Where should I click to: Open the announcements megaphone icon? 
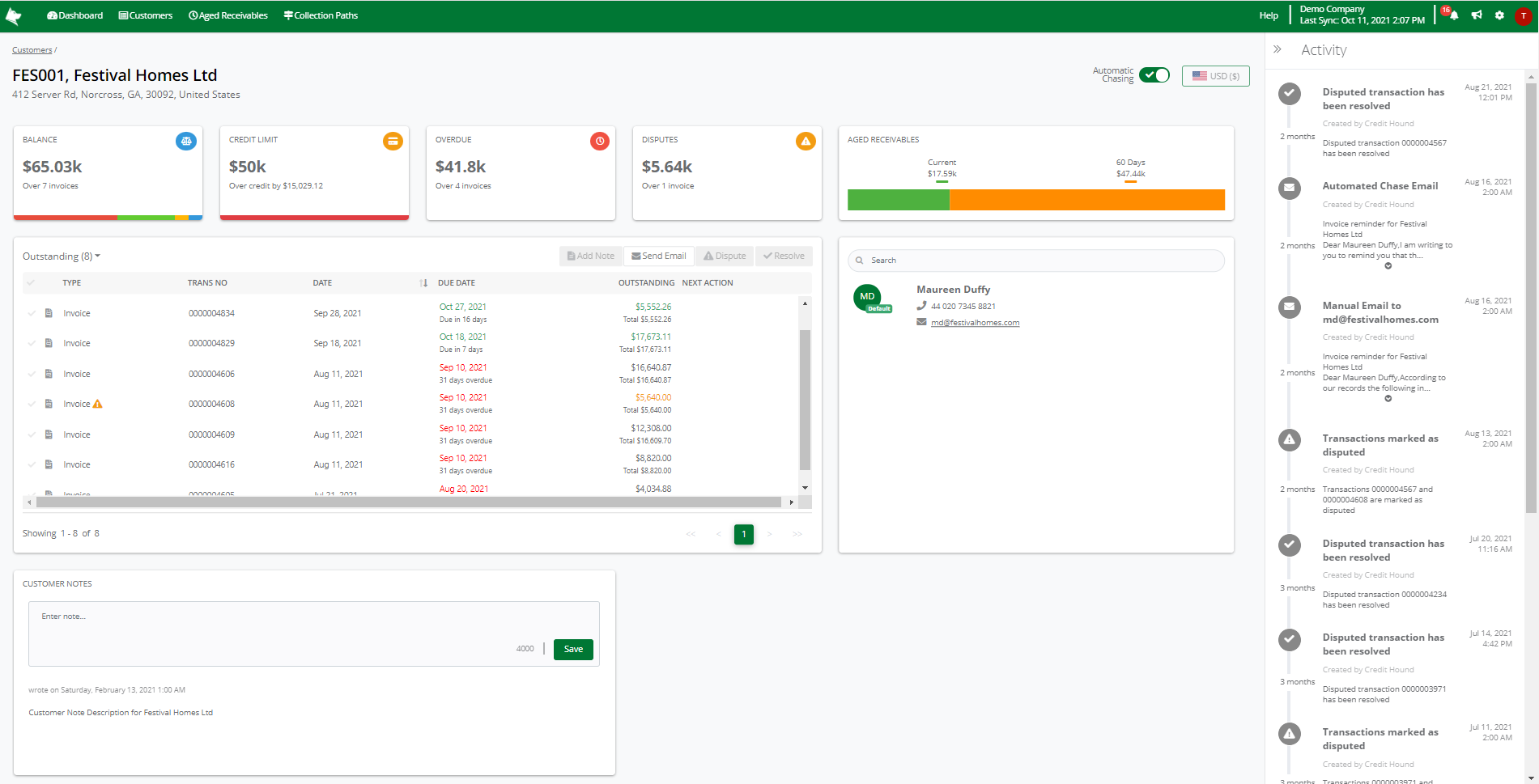[x=1477, y=15]
